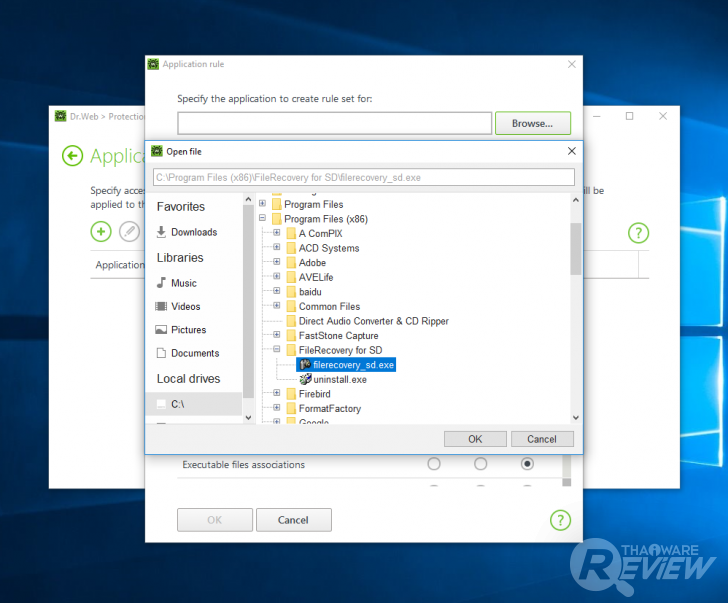Image resolution: width=728 pixels, height=603 pixels.
Task: Click the disabled OK in Application rule dialog
Action: click(214, 520)
